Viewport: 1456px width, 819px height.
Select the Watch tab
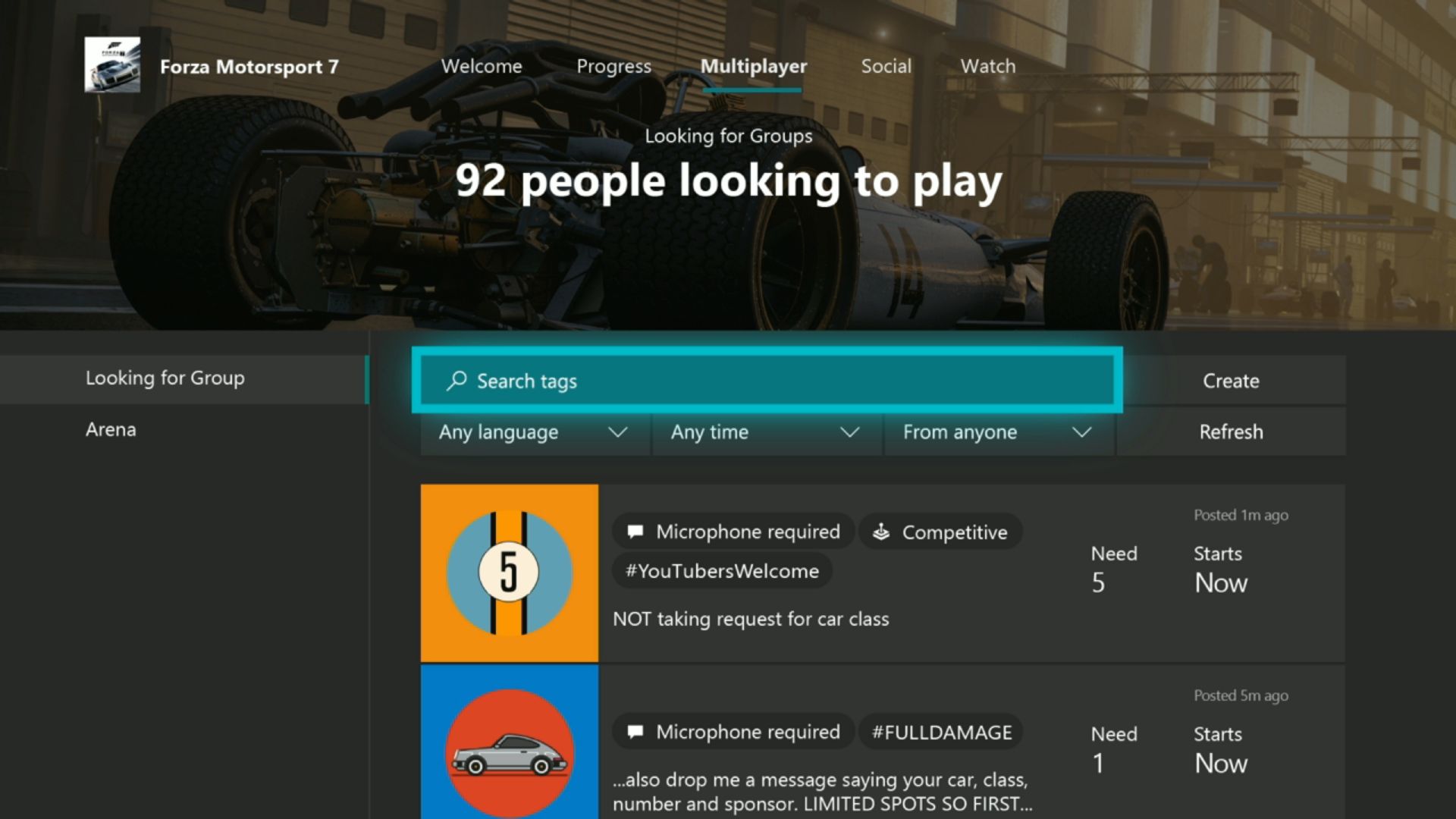pos(987,67)
